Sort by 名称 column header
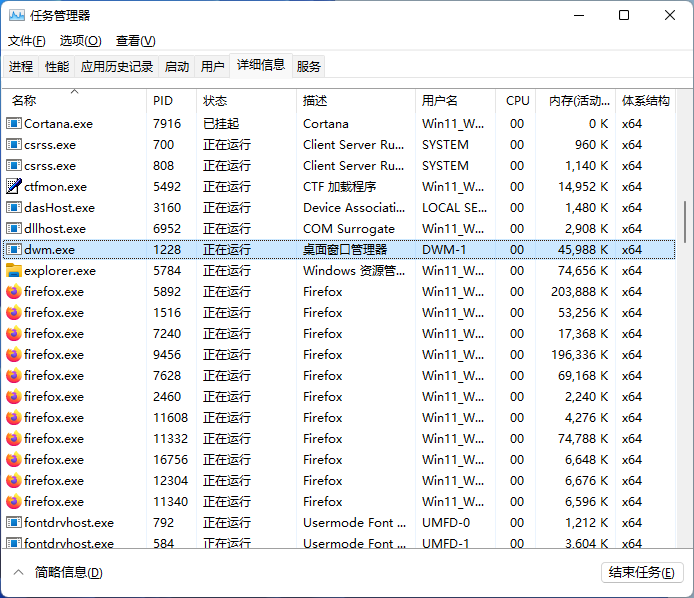 pos(24,101)
